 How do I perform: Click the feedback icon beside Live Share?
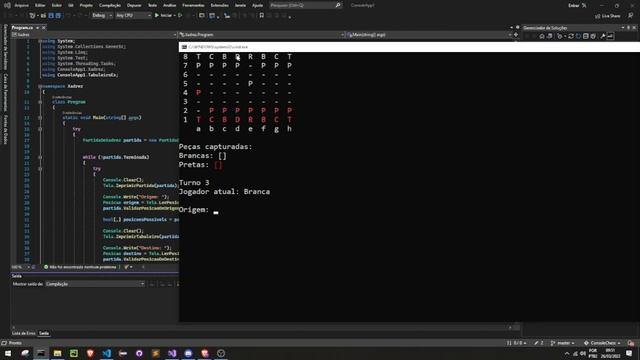(x=631, y=16)
